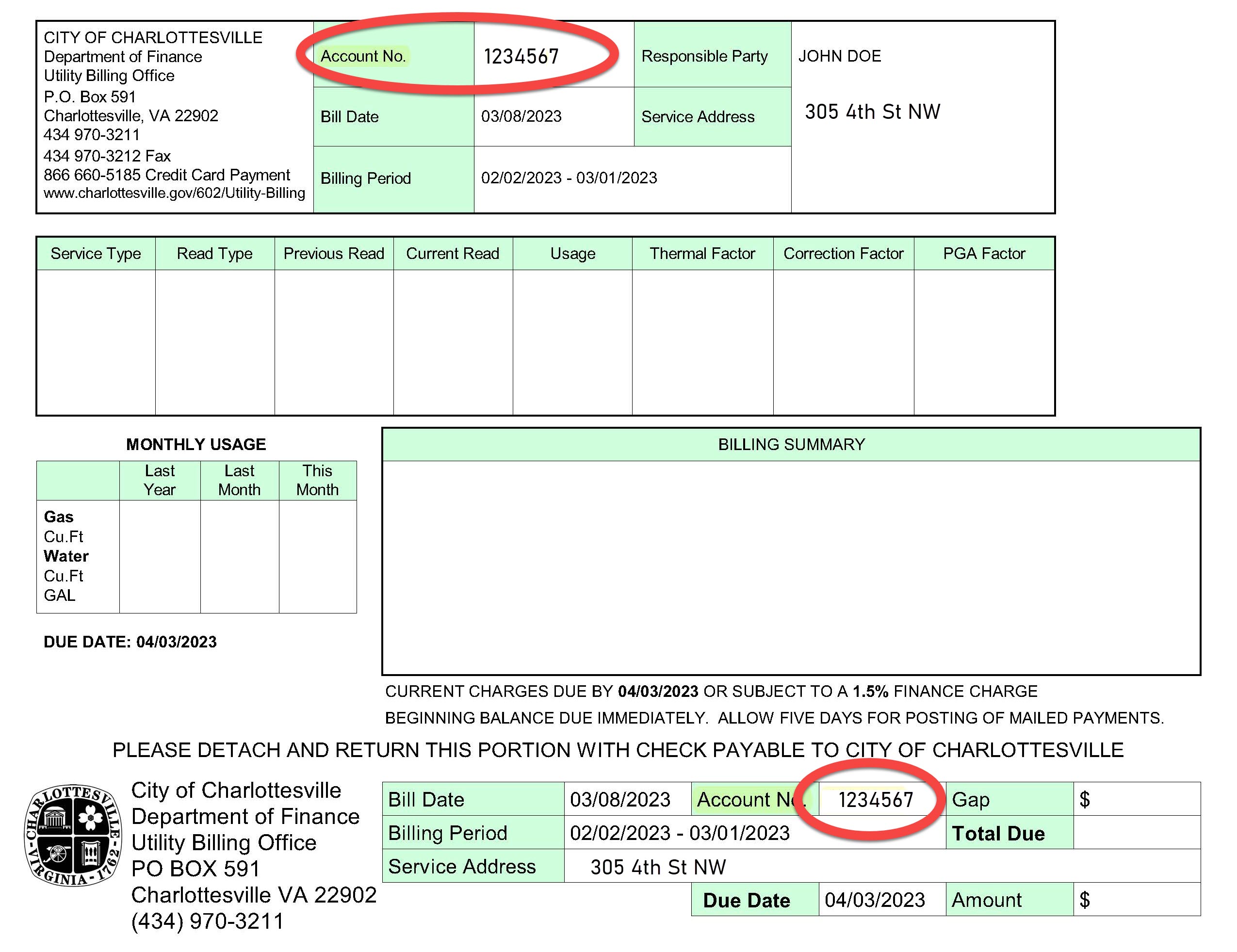Select stub billing period 02/02/2023 - 03/01/2023

pyautogui.click(x=680, y=833)
